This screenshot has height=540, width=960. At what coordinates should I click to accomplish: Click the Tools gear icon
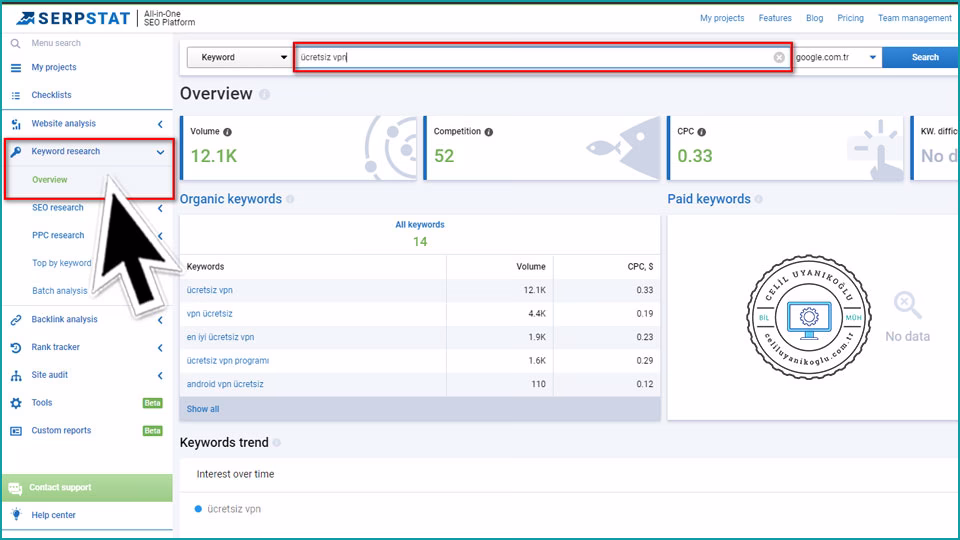tap(15, 403)
